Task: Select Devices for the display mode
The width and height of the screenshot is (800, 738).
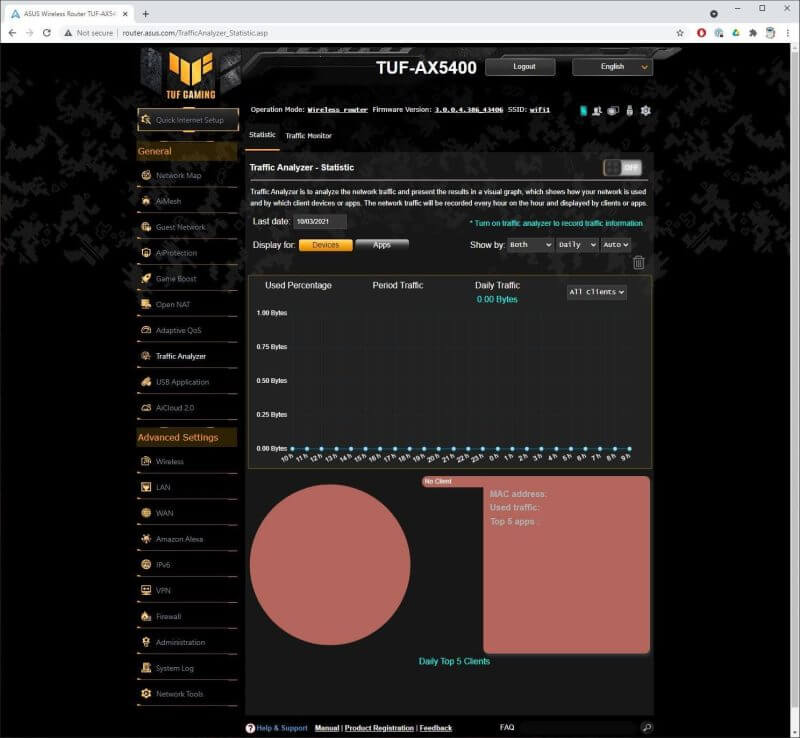Action: coord(326,245)
